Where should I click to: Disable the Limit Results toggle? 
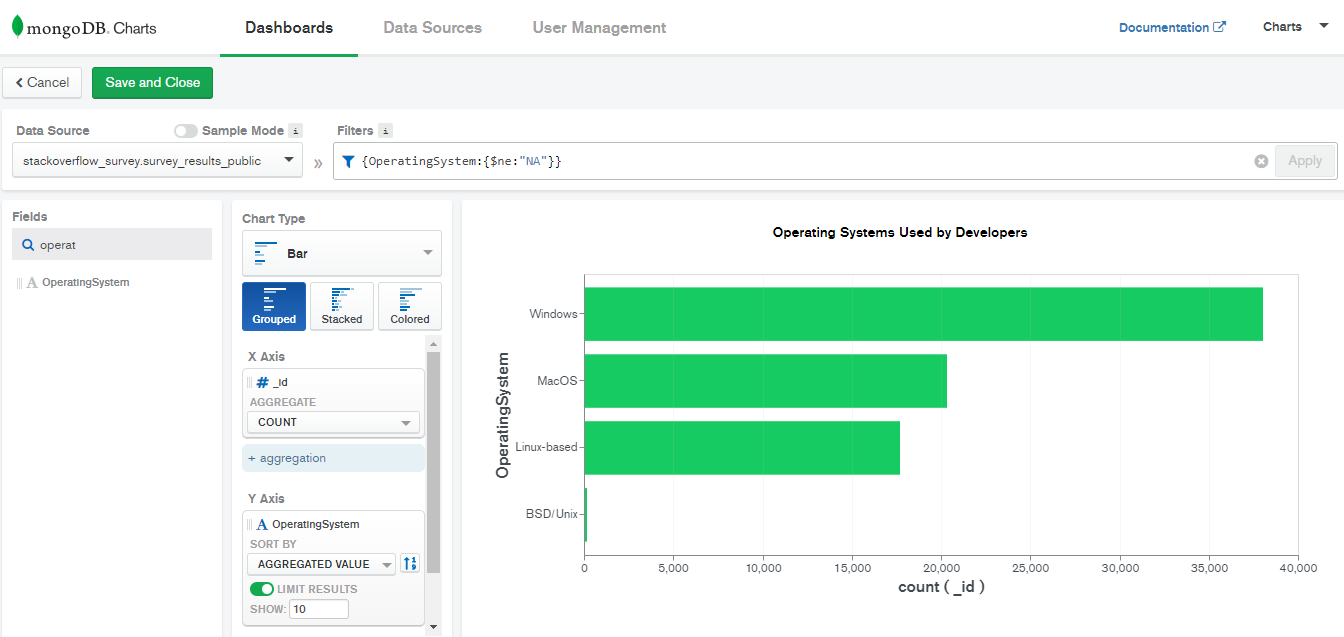click(262, 589)
